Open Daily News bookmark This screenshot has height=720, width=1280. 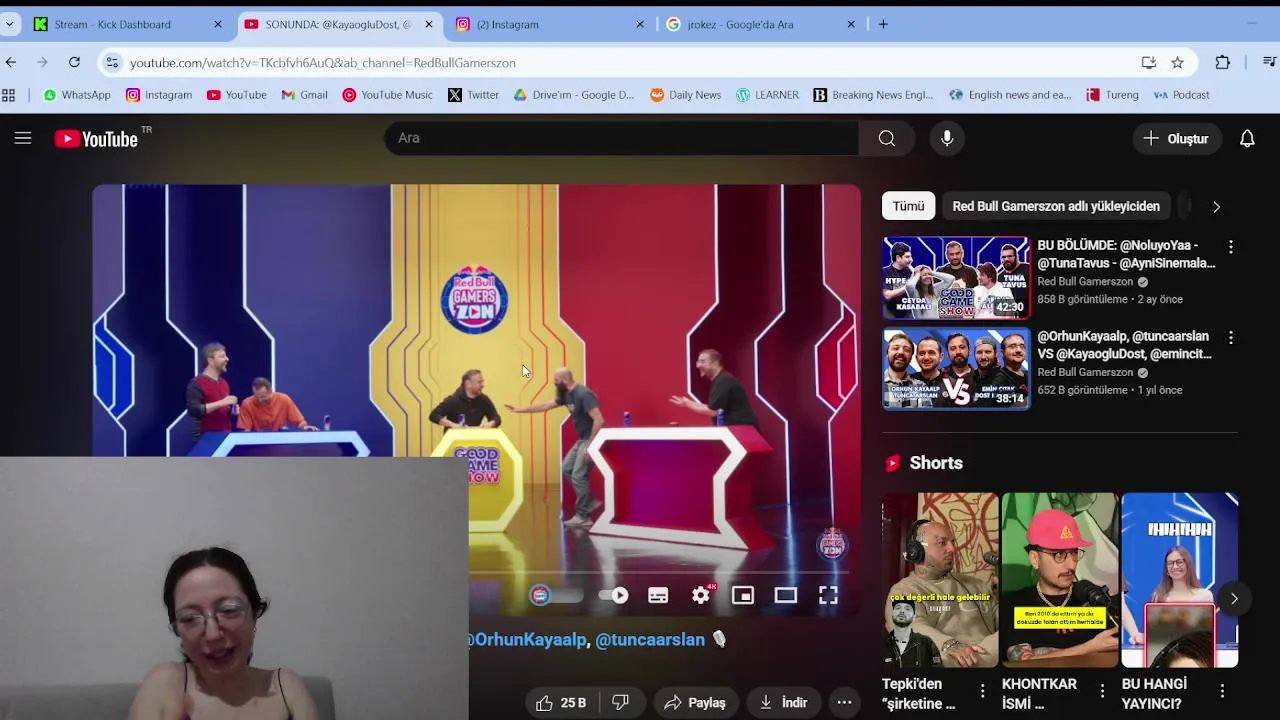click(685, 95)
